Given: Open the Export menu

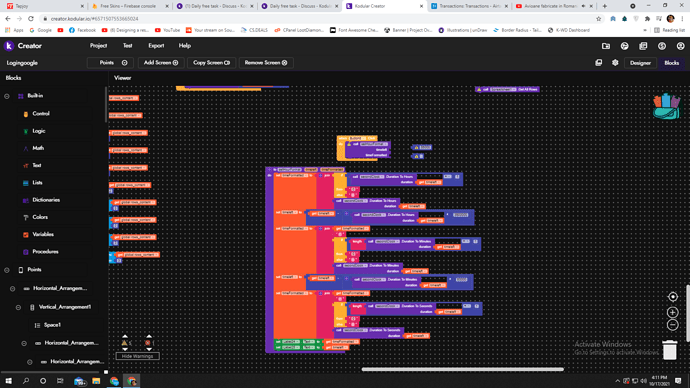Looking at the screenshot, I should tap(156, 46).
